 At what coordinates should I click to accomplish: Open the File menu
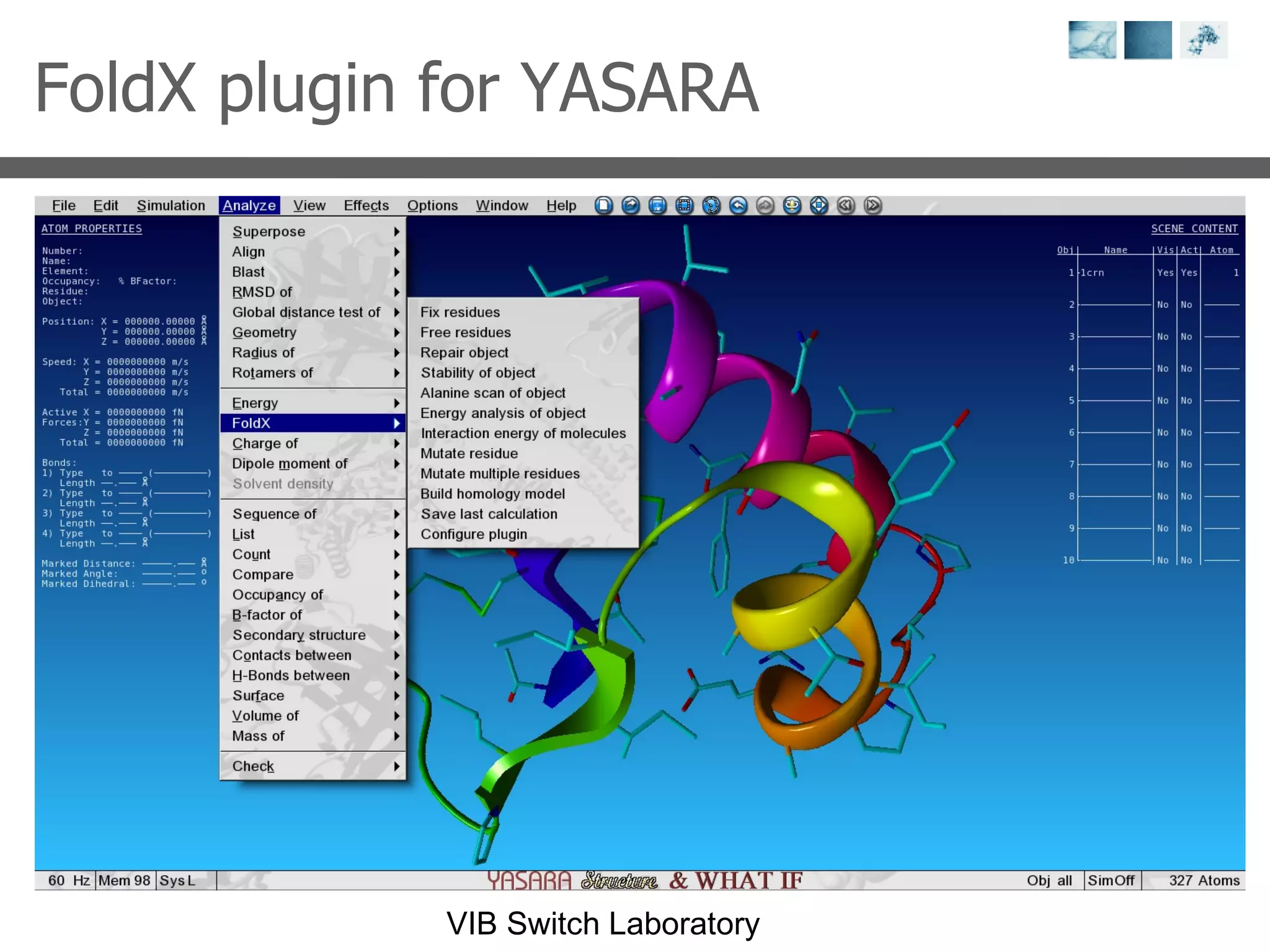pos(64,205)
